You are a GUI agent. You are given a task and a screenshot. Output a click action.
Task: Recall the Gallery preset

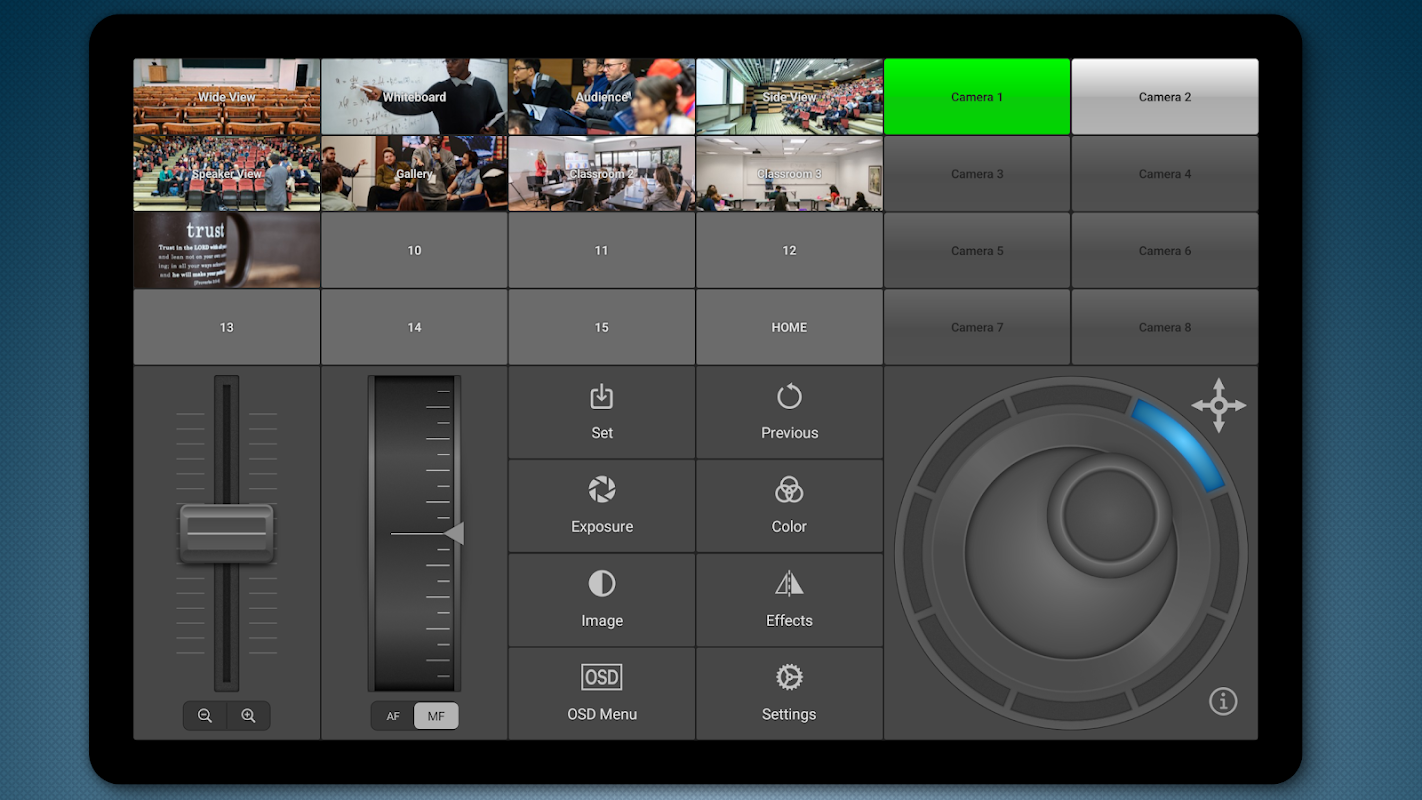coord(414,174)
